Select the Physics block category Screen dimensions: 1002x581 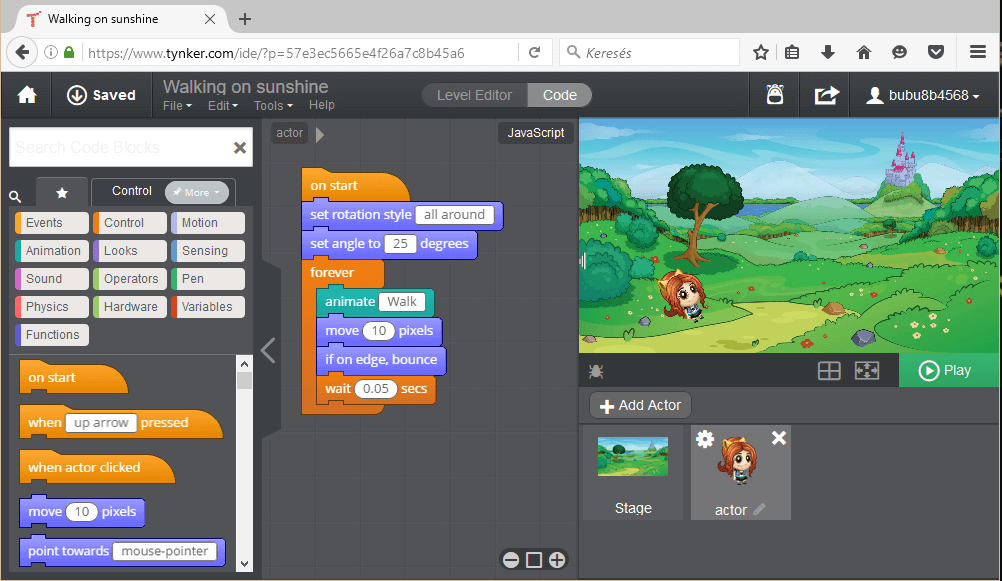(x=52, y=307)
